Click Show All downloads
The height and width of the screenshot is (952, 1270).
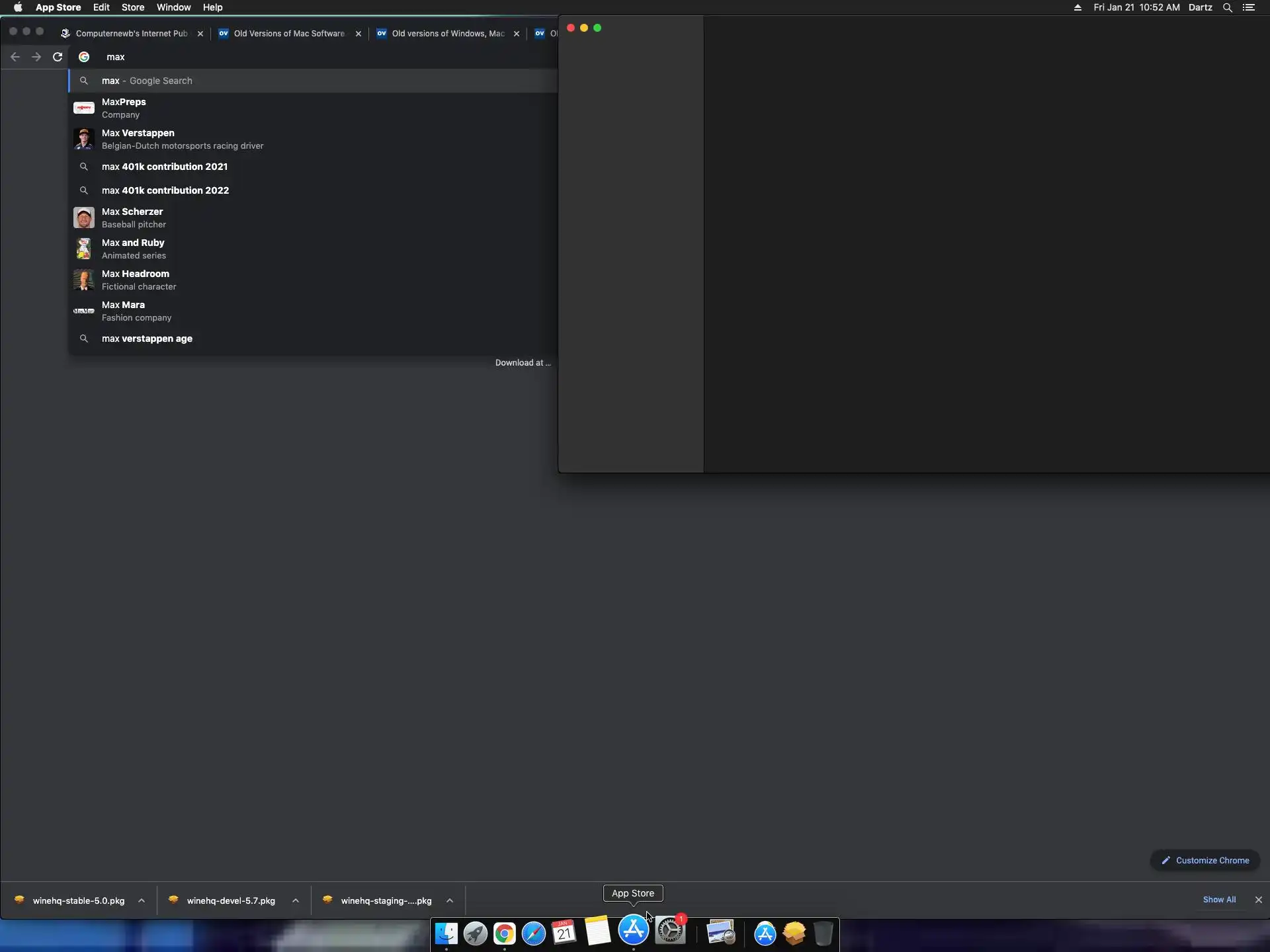(x=1218, y=900)
